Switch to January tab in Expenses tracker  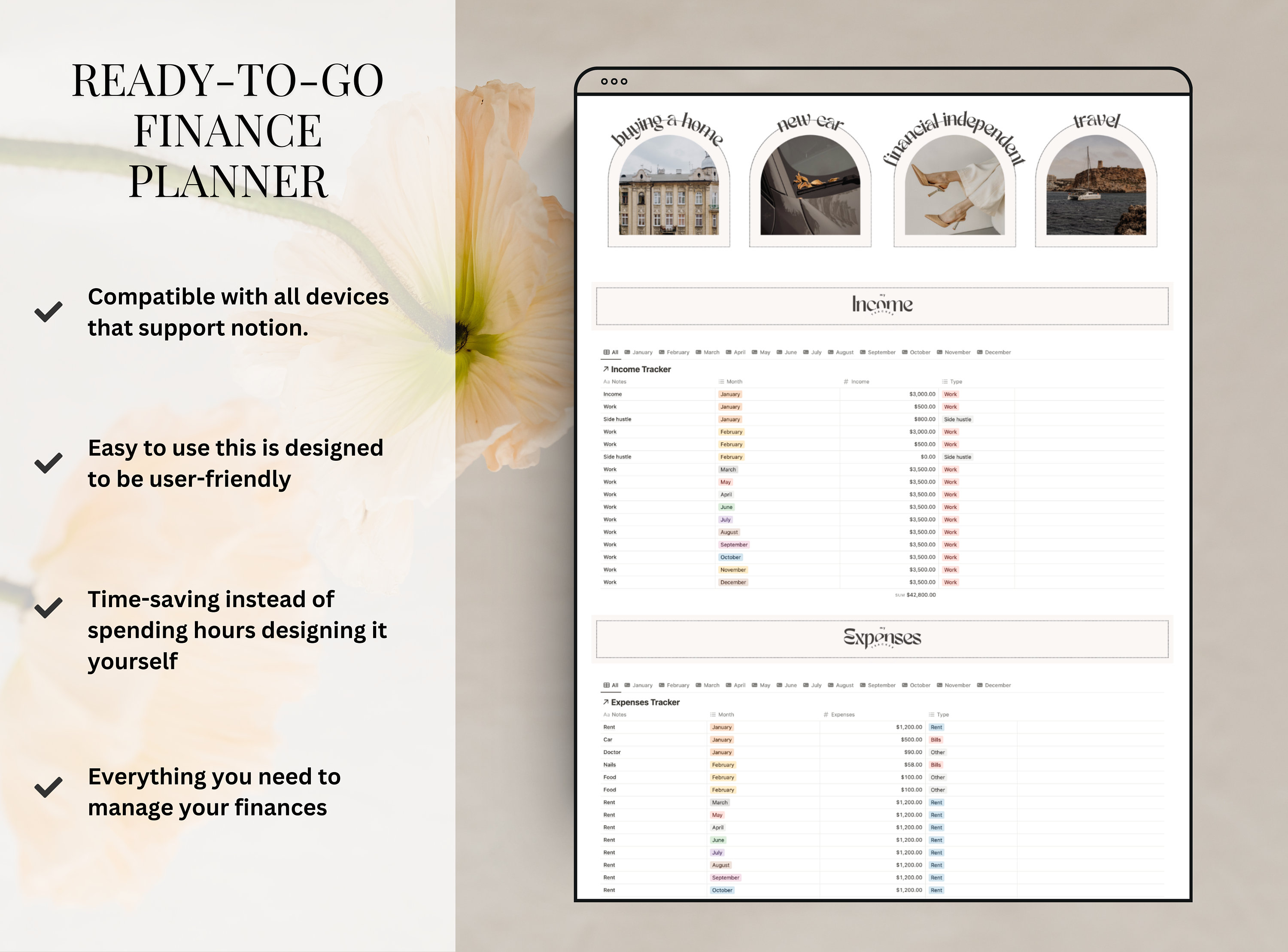click(638, 685)
